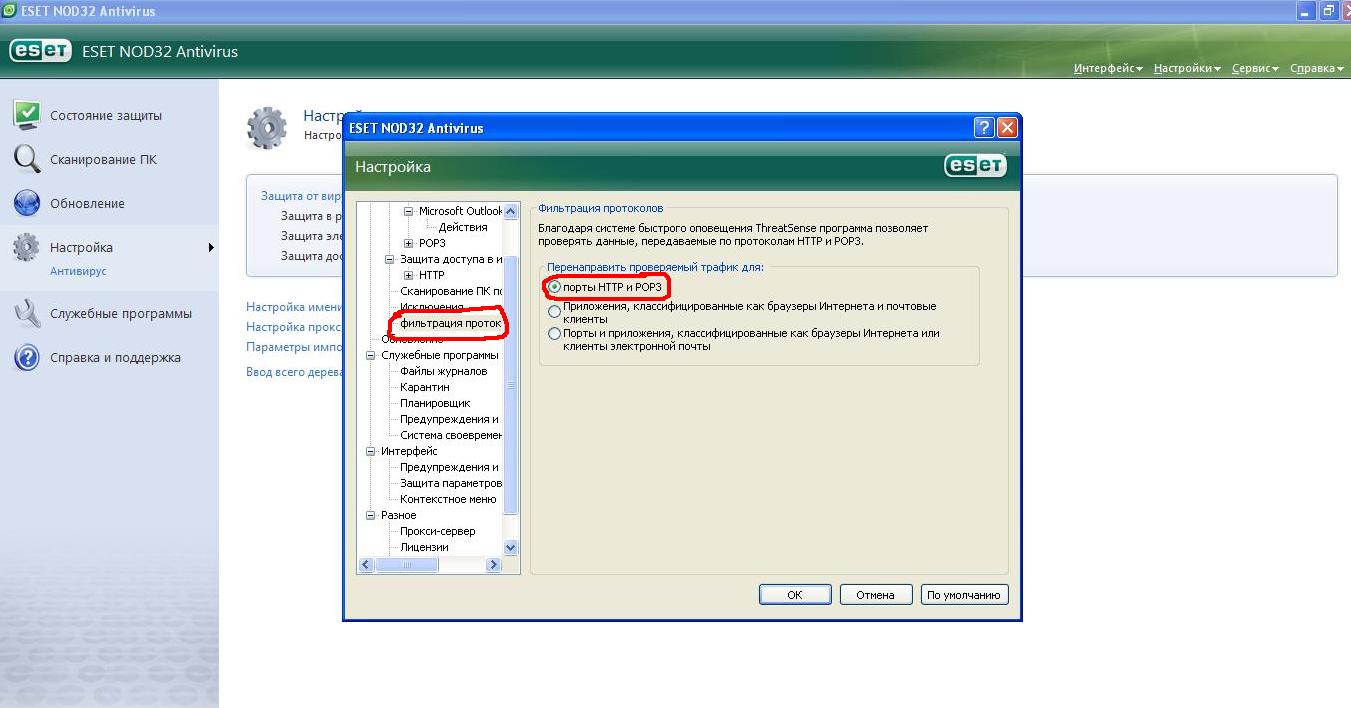Click the tree horizontal scrollbar thumb
This screenshot has height=708, width=1351.
(x=407, y=565)
